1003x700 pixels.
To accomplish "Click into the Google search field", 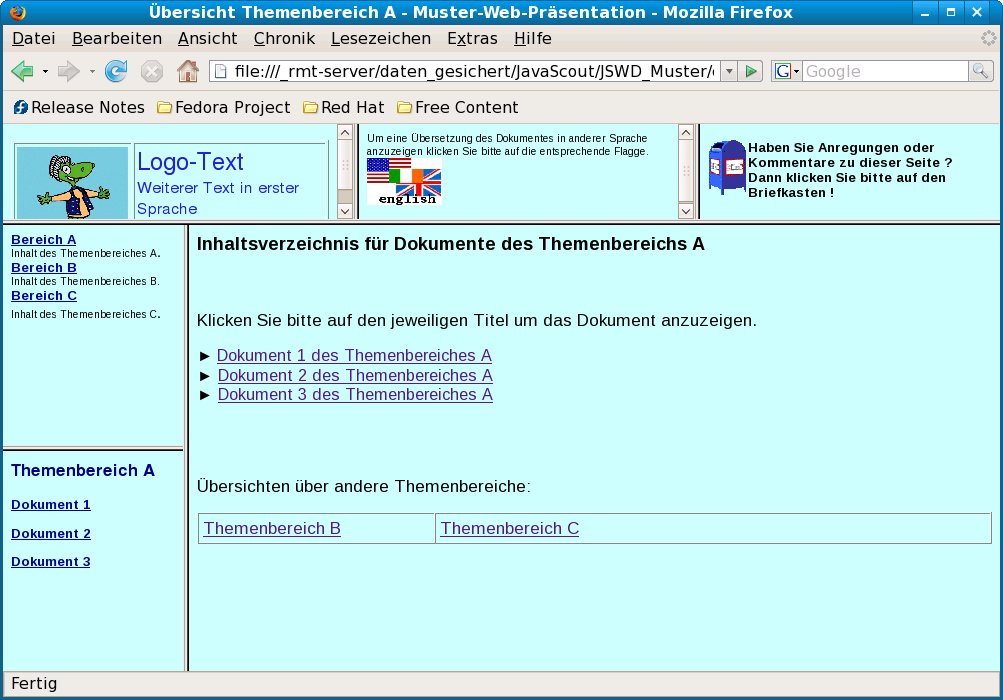I will pyautogui.click(x=884, y=72).
